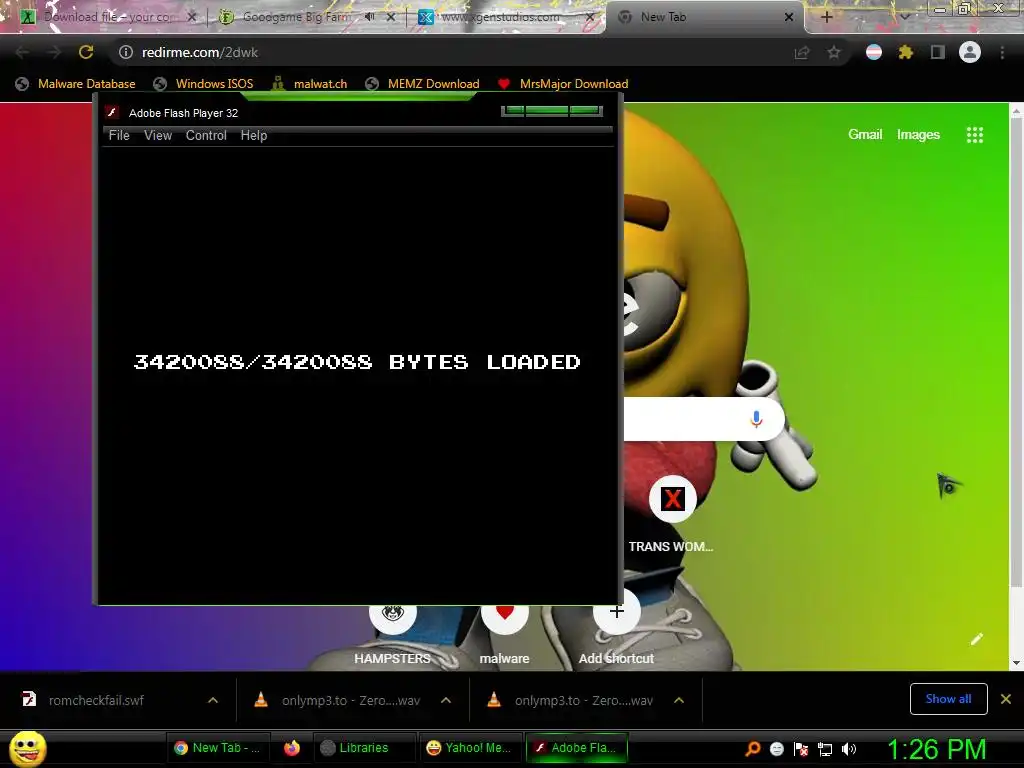Expand options for last onlymp3.to wav download
The image size is (1024, 768).
[679, 700]
